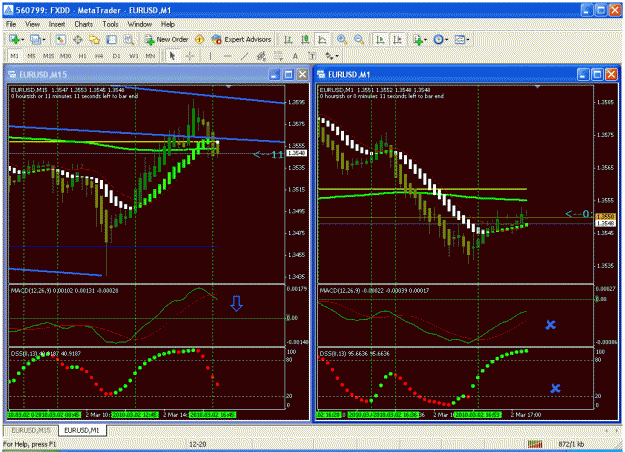625x452 pixels.
Task: Open the MetaEditor yellow diamond icon
Action: point(199,39)
